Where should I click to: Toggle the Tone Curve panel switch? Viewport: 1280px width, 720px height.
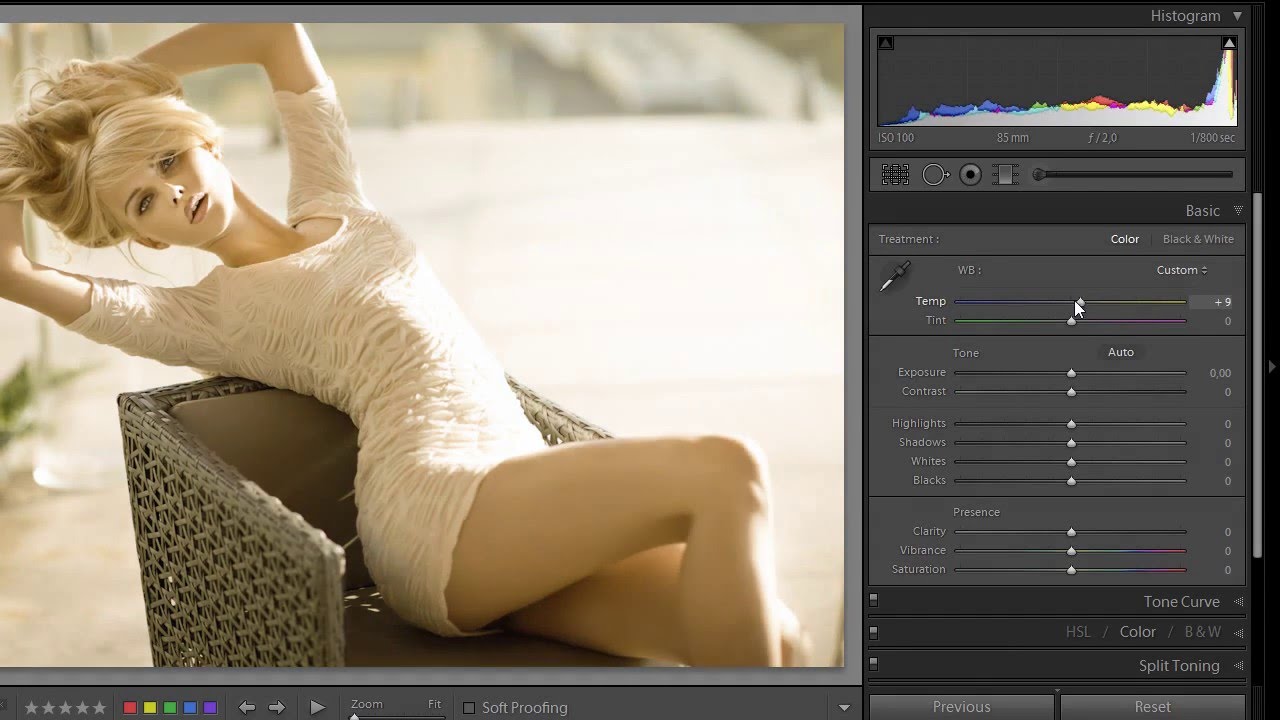[x=873, y=601]
